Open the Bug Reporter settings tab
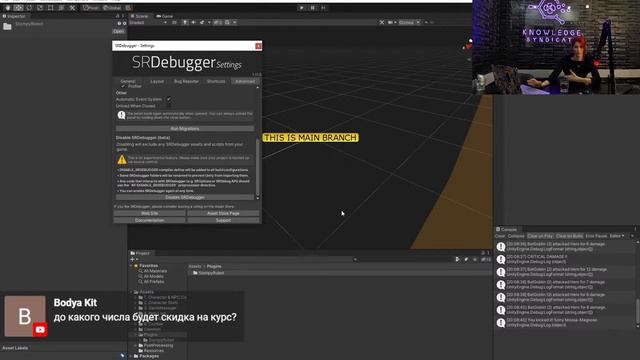 click(x=186, y=81)
